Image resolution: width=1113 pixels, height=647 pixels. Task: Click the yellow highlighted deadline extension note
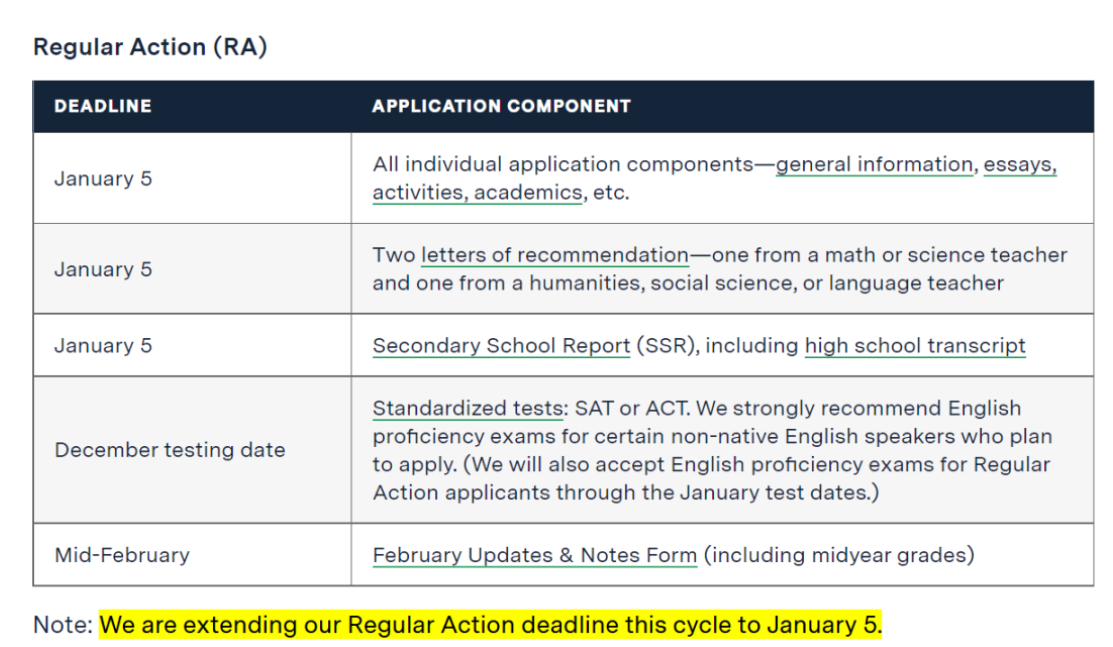(490, 626)
